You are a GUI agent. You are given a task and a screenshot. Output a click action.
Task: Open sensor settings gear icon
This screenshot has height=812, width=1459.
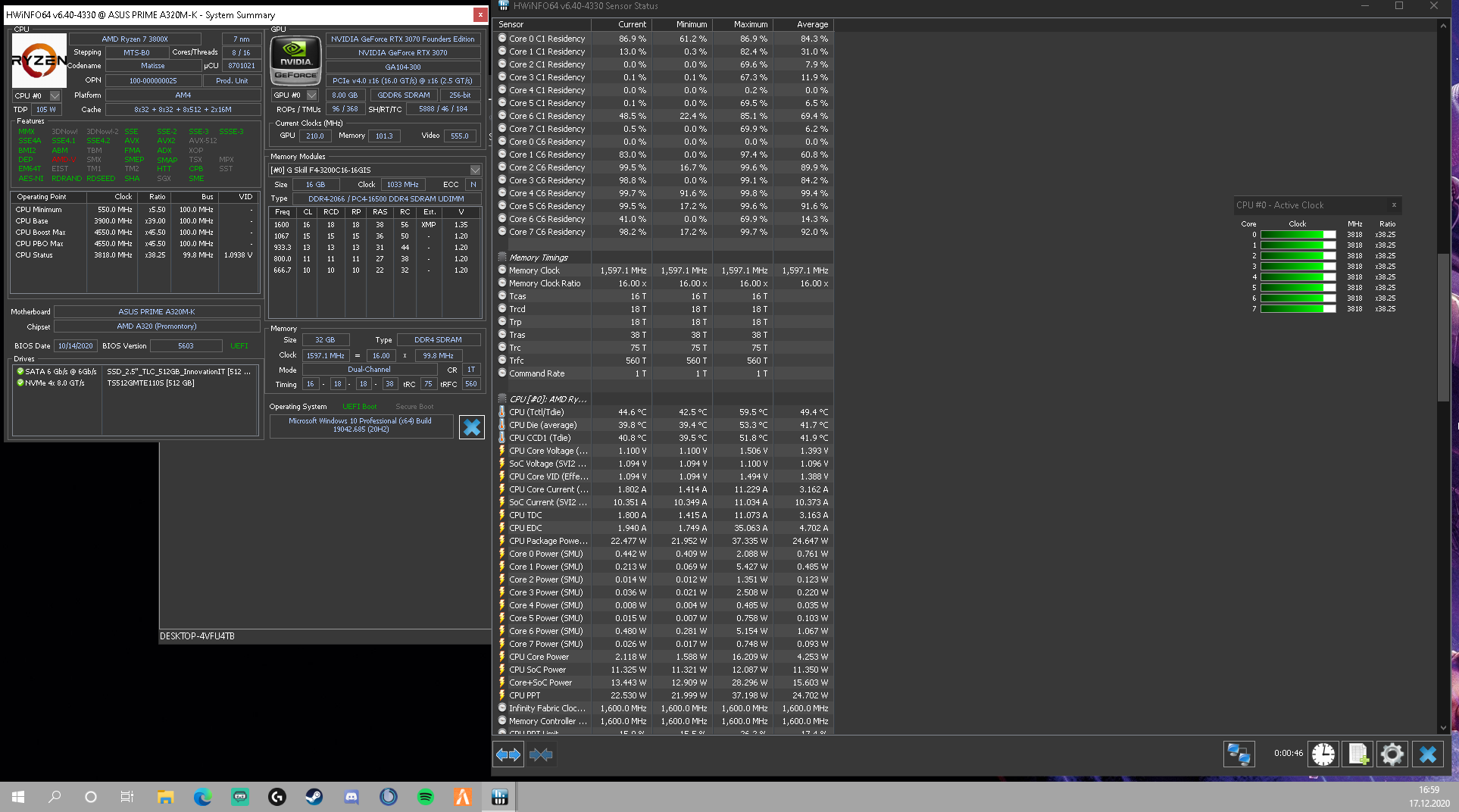(1392, 754)
